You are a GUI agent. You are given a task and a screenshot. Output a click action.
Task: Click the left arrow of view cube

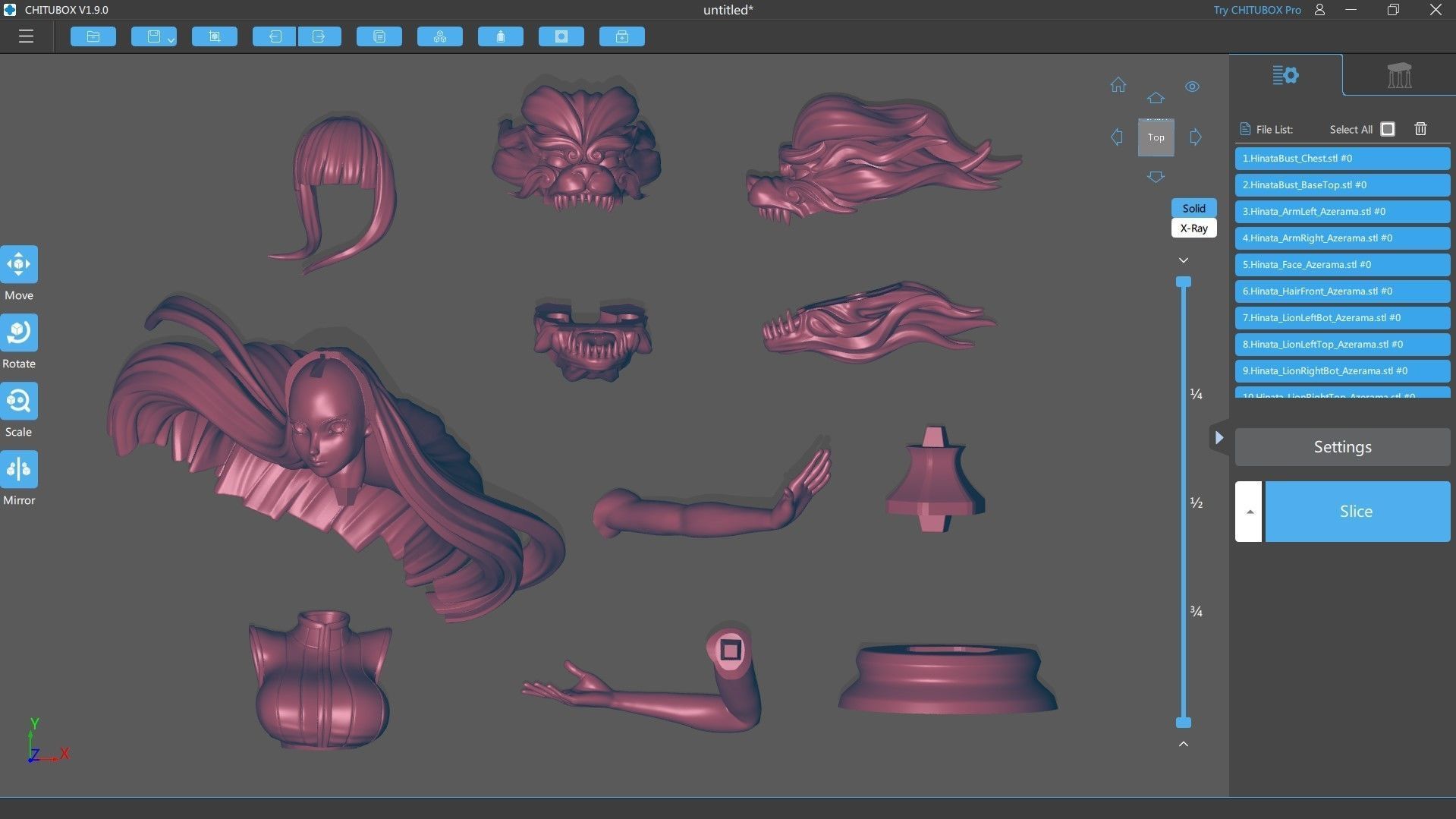[1117, 137]
